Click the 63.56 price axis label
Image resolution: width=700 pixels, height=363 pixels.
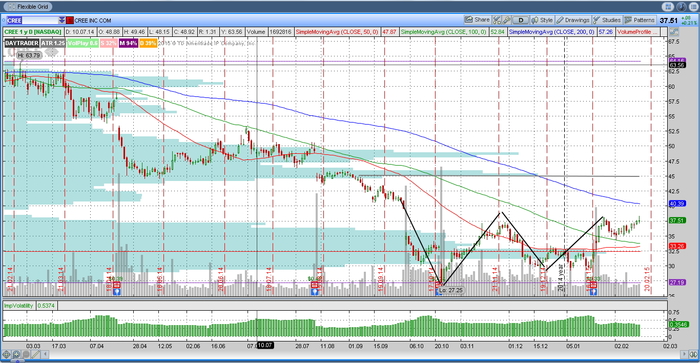click(x=677, y=65)
